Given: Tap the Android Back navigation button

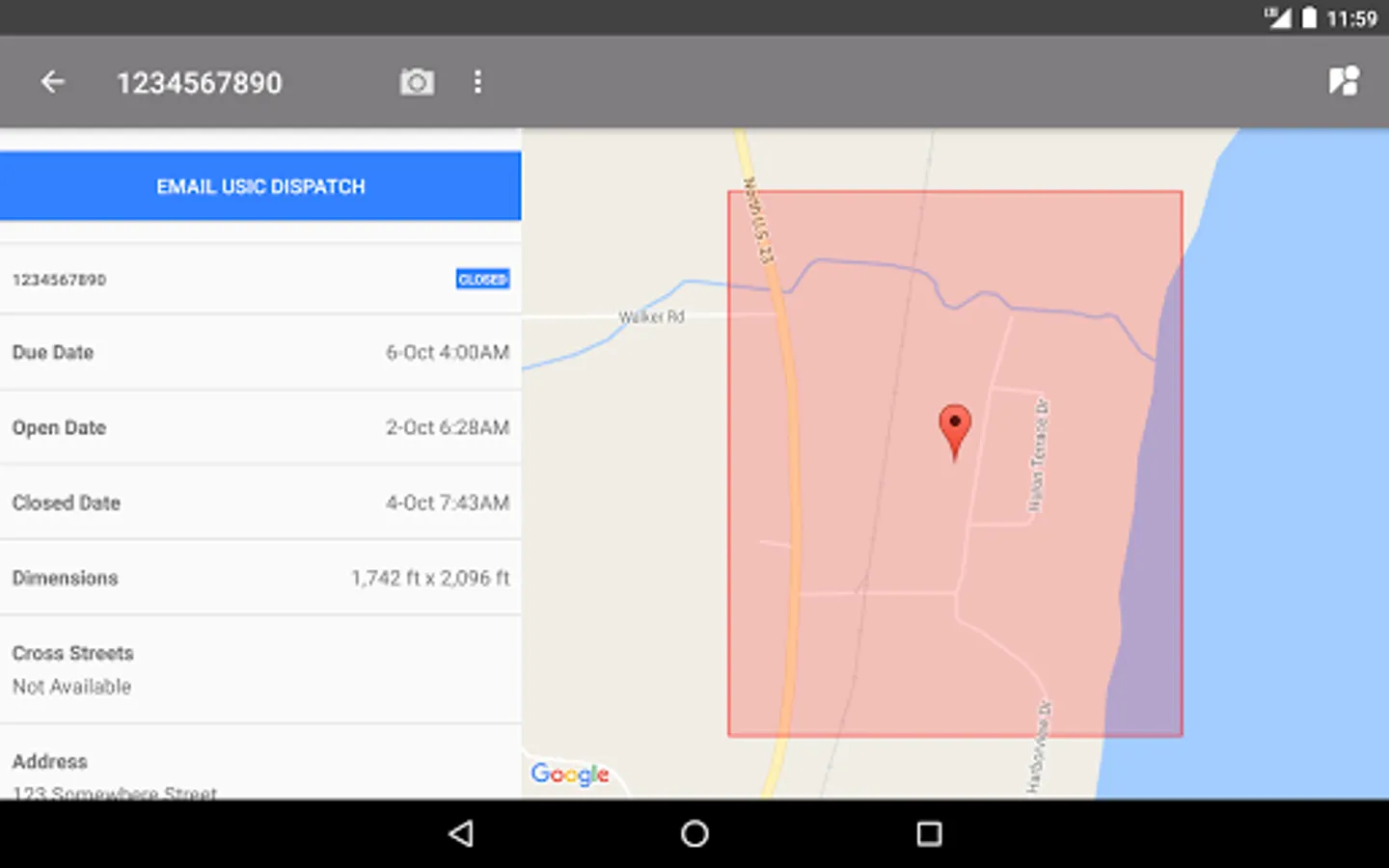Looking at the screenshot, I should 462,833.
